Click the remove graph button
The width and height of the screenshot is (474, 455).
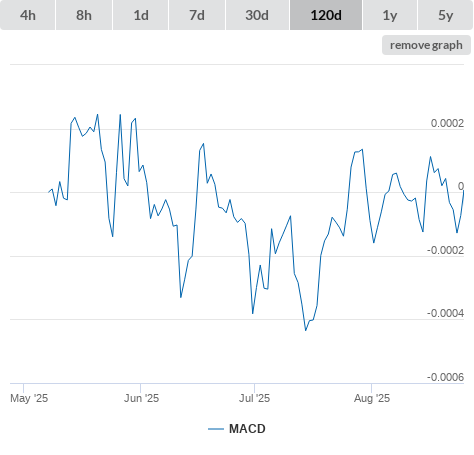[426, 45]
